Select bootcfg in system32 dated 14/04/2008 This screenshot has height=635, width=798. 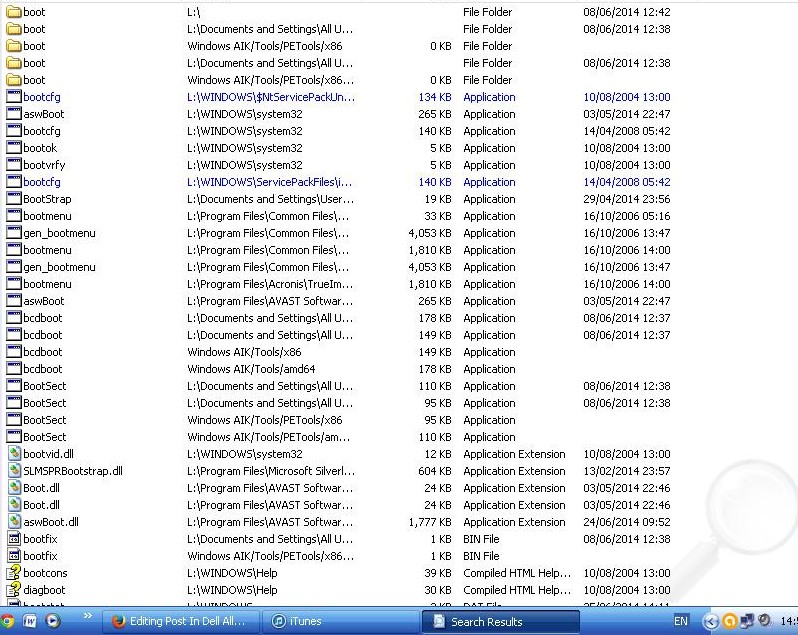tap(42, 131)
